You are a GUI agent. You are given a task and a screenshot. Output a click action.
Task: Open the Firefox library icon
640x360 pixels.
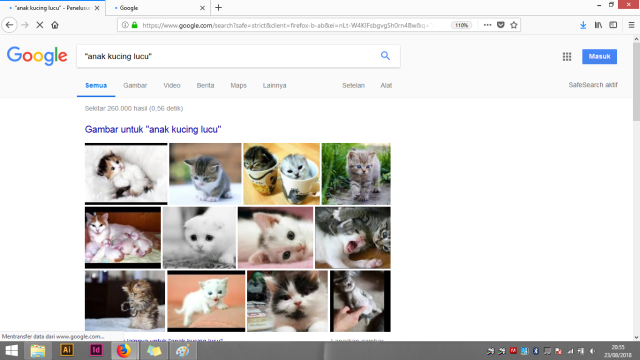point(598,25)
